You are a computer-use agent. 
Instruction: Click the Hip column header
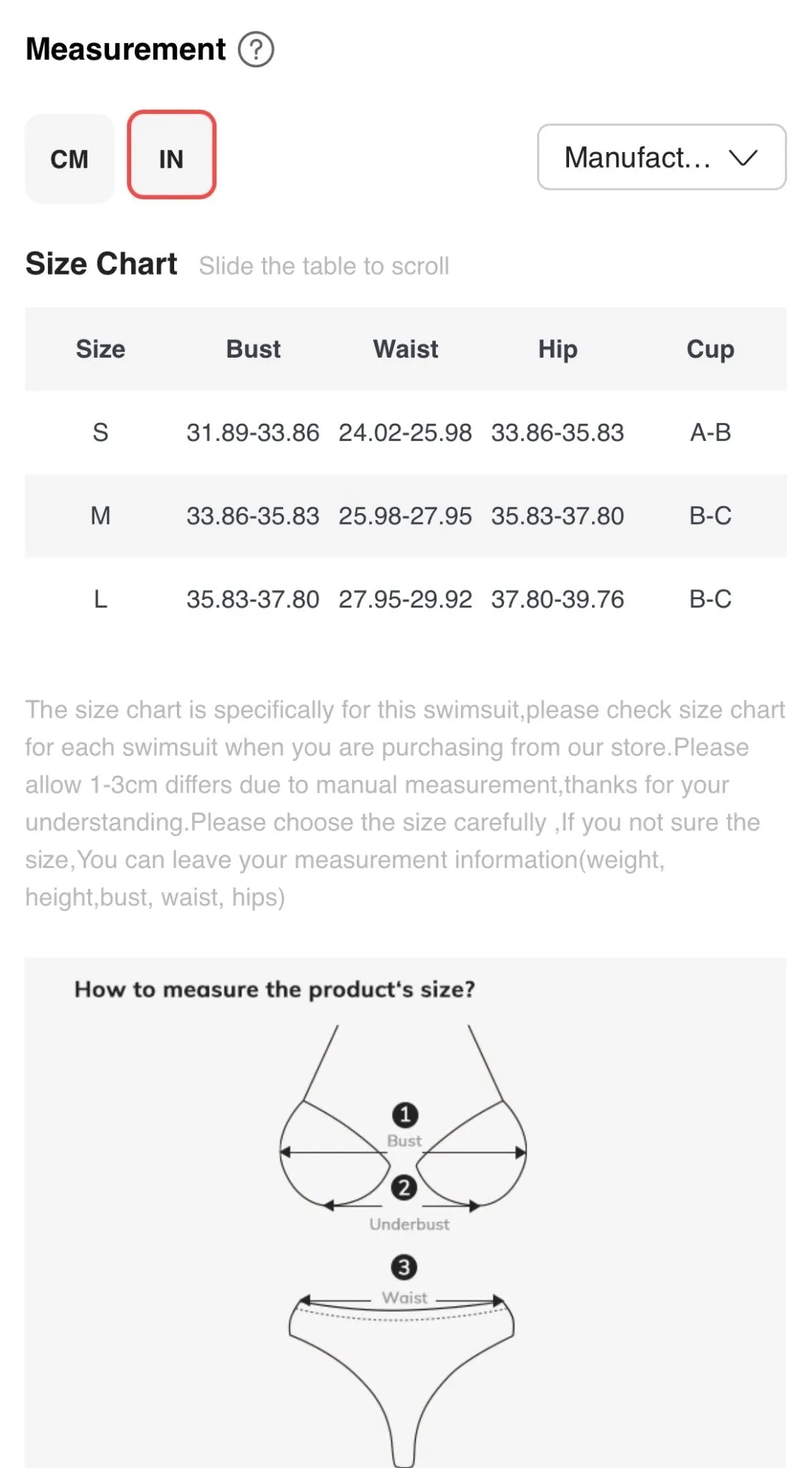558,349
